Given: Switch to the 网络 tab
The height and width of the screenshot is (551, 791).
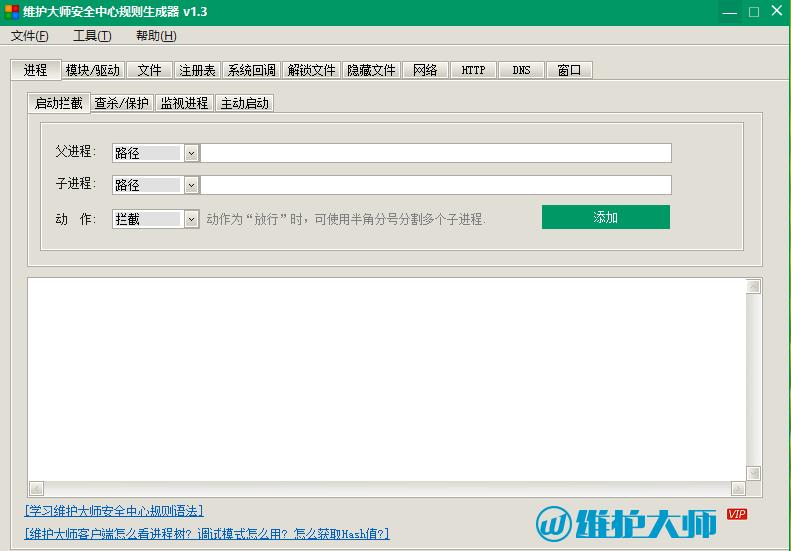Looking at the screenshot, I should [x=425, y=70].
